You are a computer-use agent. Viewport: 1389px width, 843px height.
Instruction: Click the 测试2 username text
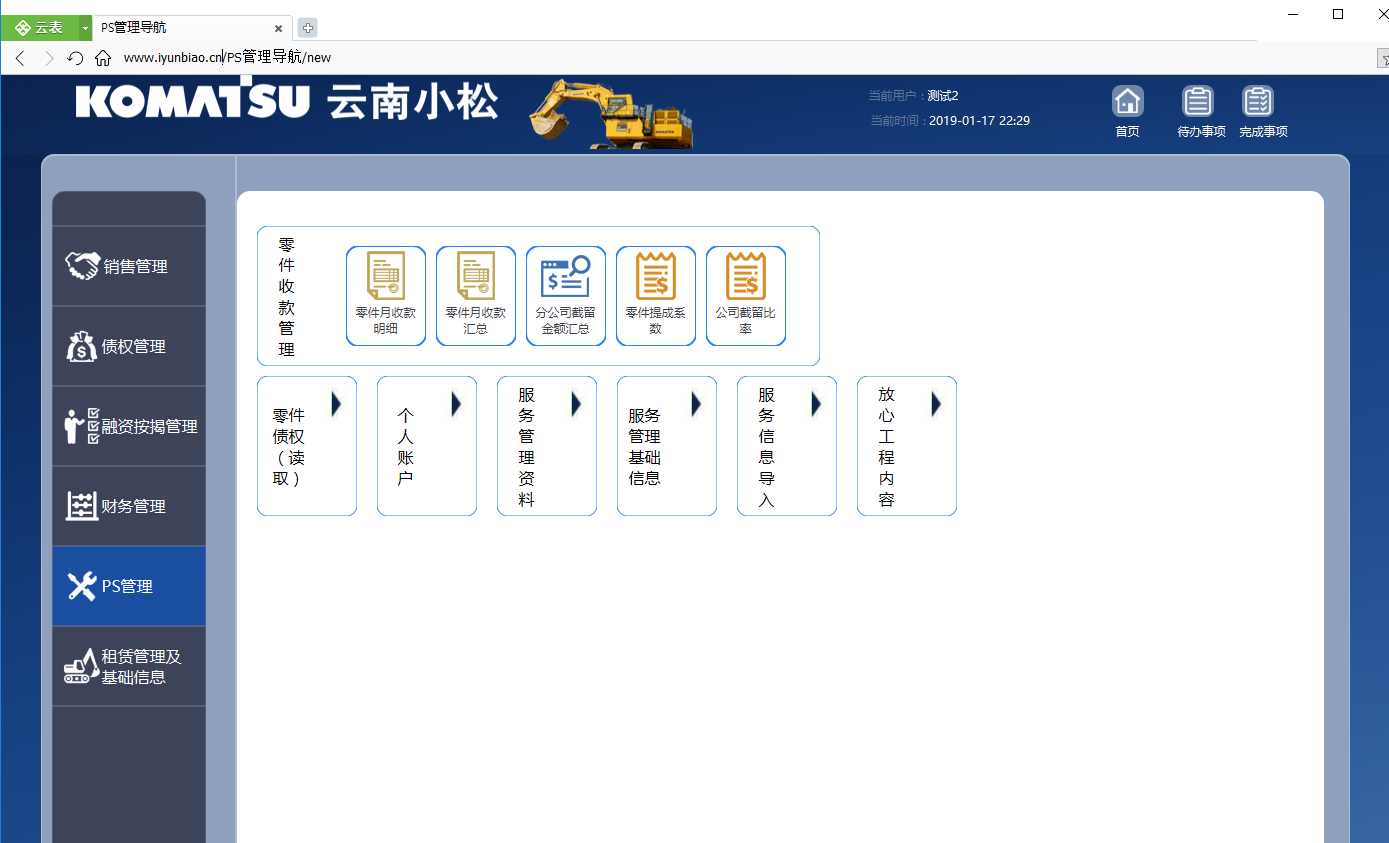pos(943,96)
